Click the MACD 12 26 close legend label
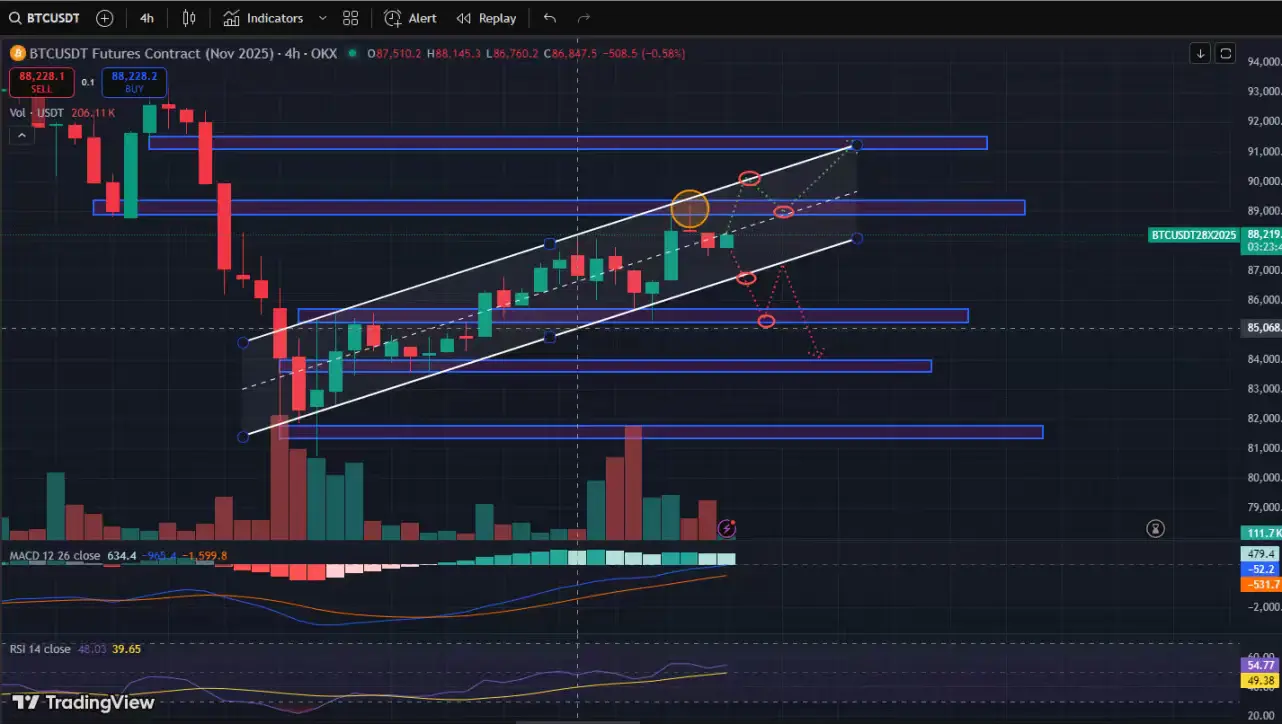 coord(55,555)
